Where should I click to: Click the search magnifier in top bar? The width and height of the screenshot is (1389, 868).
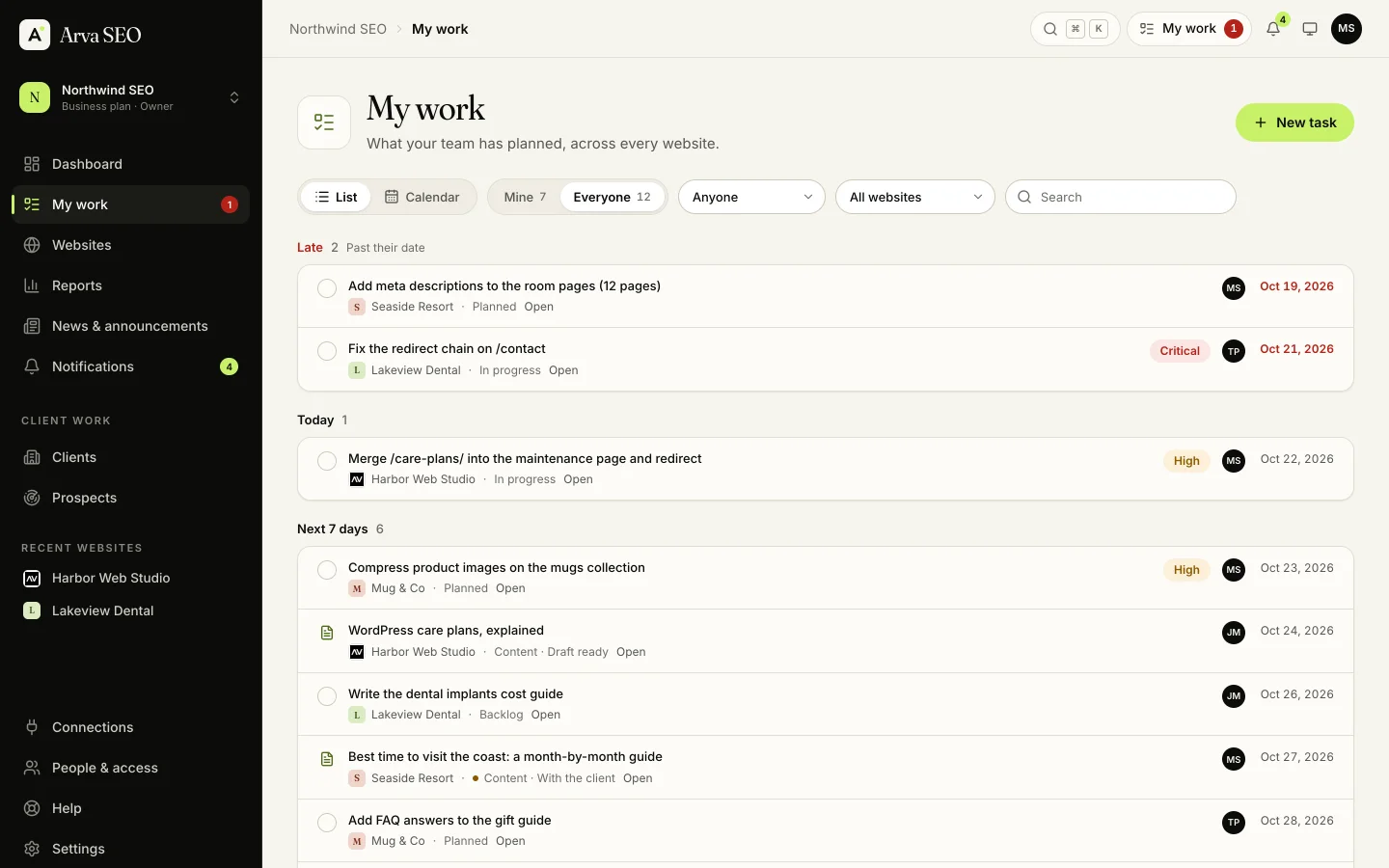point(1050,29)
